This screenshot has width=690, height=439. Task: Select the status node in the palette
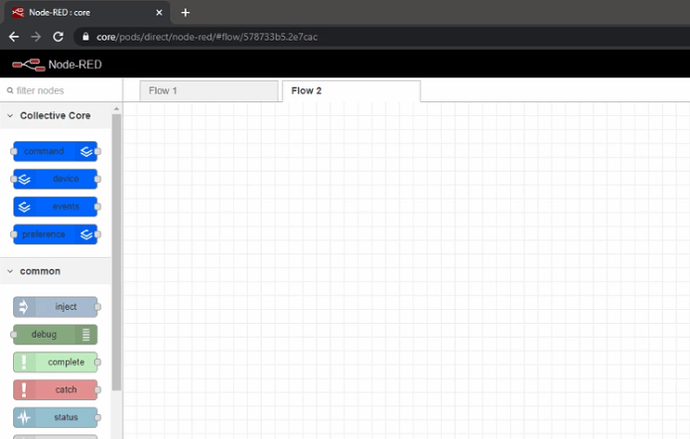55,417
